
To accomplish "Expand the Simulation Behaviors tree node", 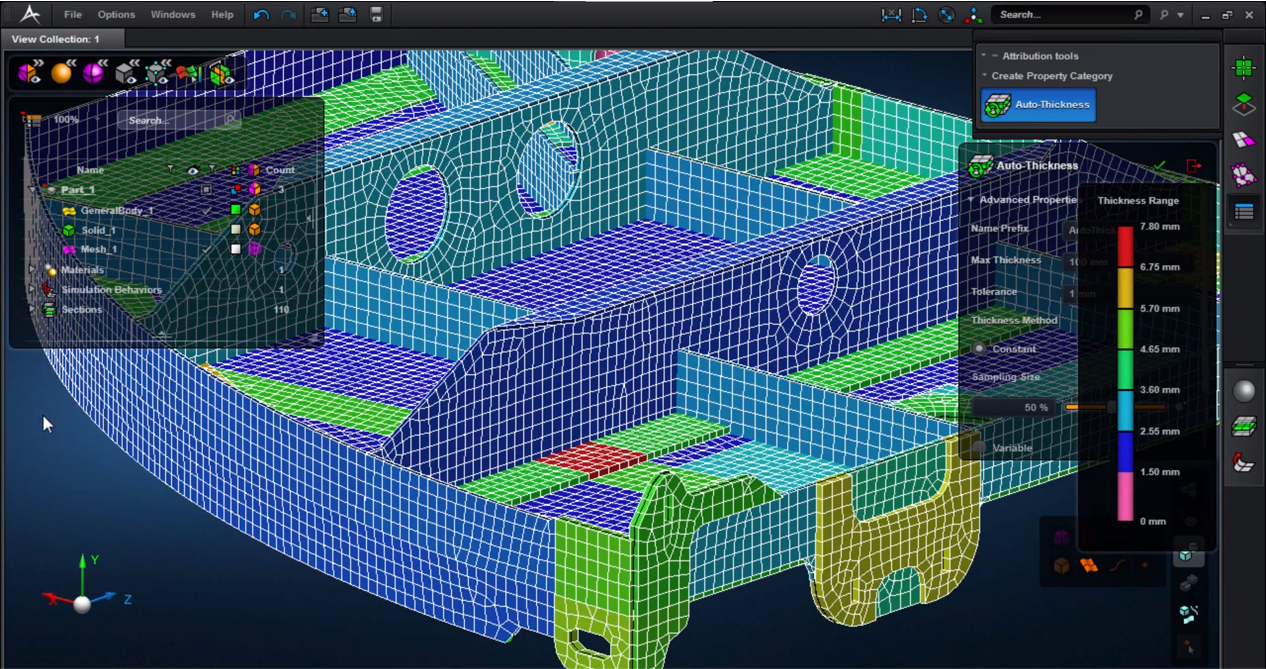I will (x=32, y=290).
